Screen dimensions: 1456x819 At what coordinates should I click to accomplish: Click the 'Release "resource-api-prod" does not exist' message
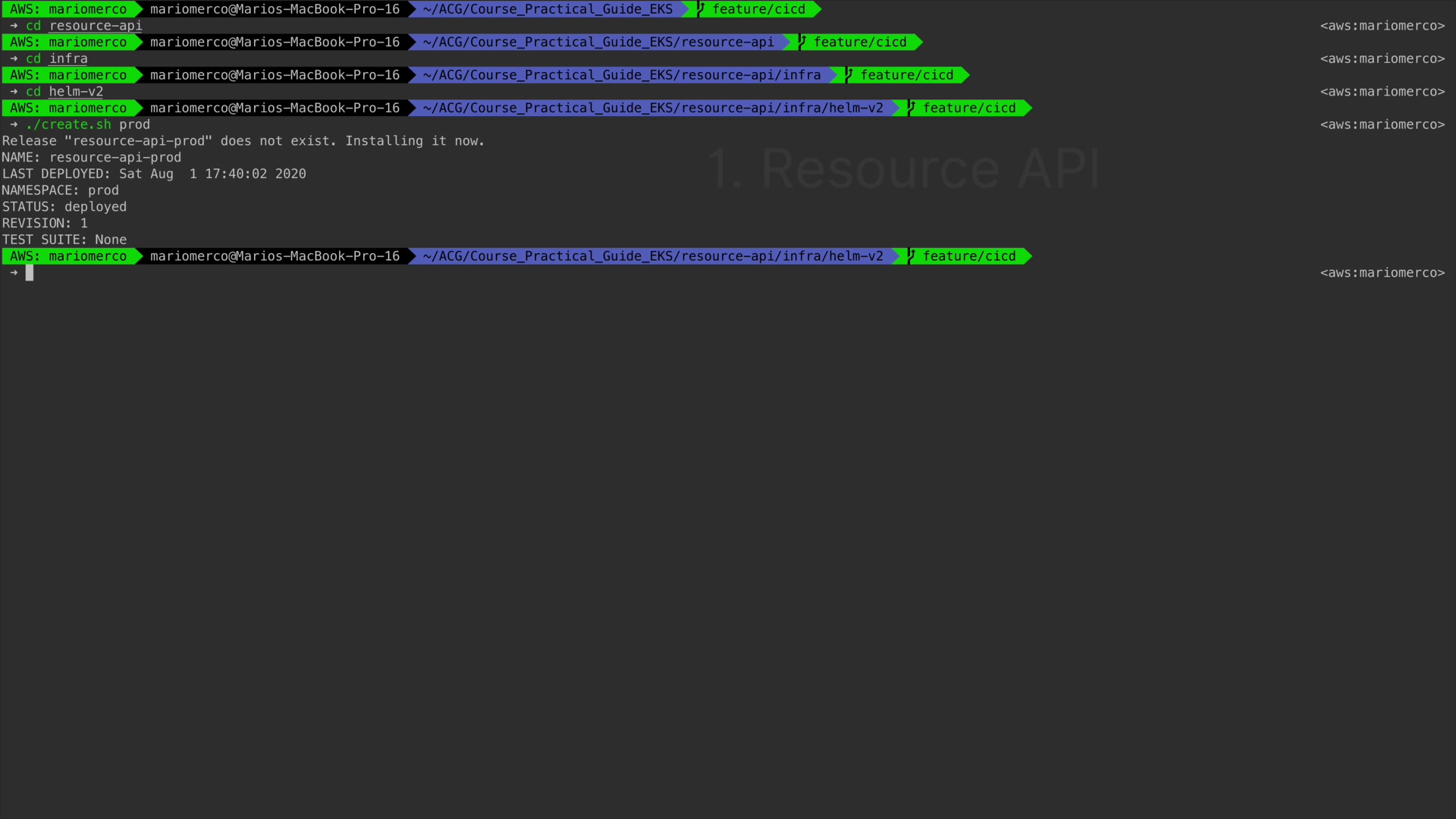[x=243, y=141]
